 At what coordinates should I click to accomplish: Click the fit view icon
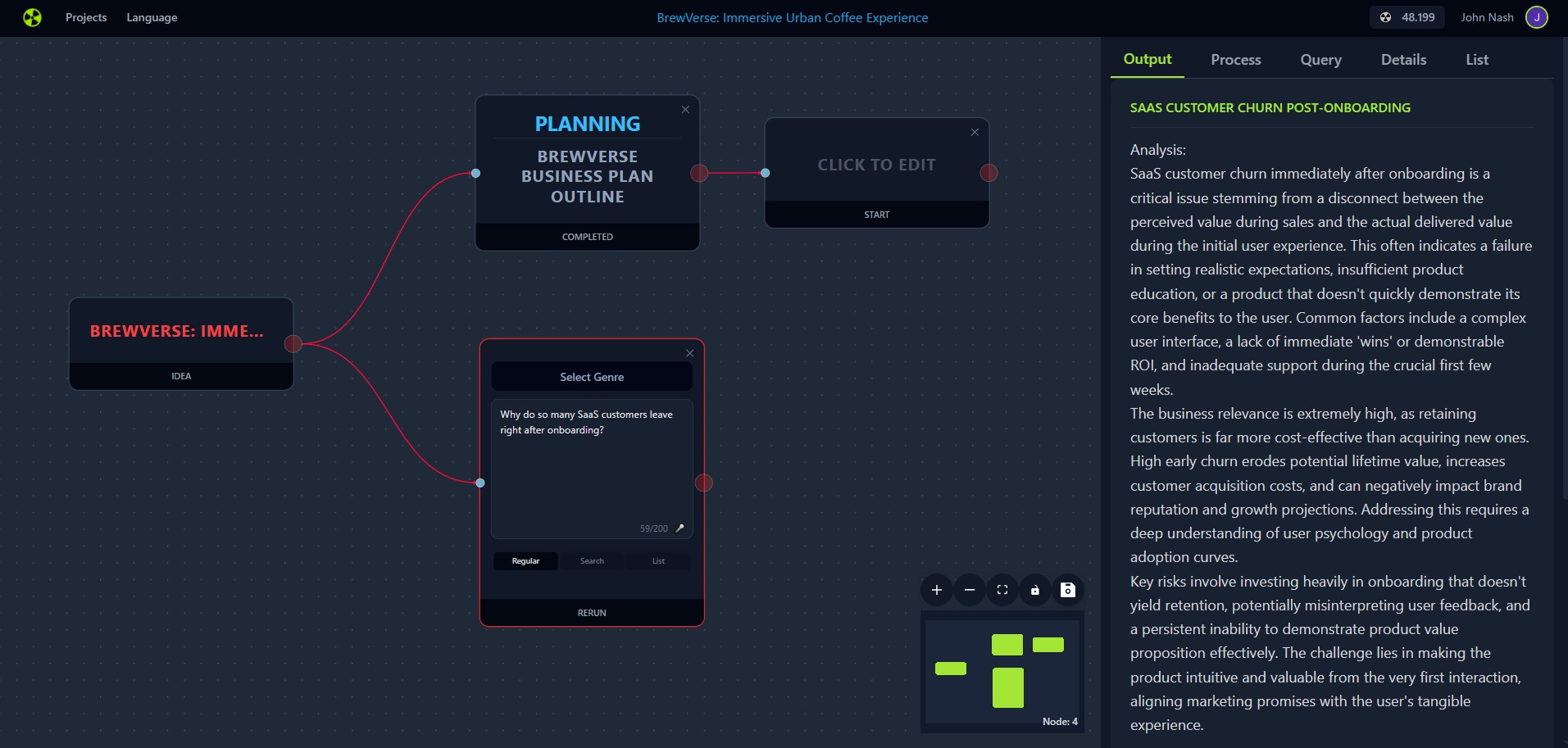pyautogui.click(x=1002, y=590)
